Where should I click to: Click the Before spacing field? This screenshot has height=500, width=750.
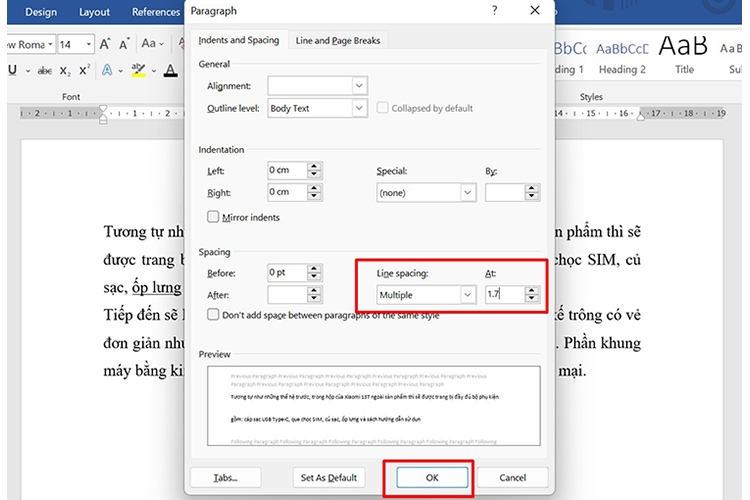tap(287, 273)
